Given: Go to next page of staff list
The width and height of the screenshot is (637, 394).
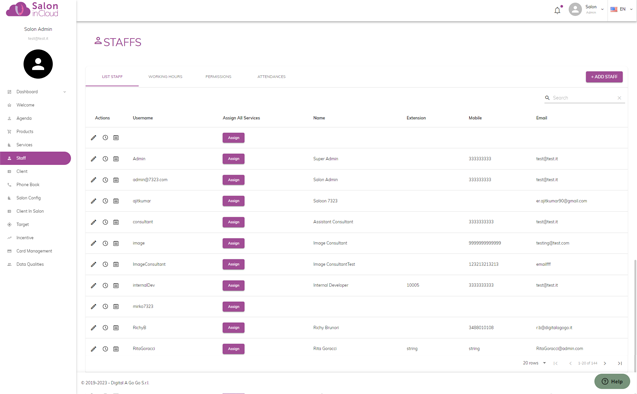Looking at the screenshot, I should pos(605,364).
